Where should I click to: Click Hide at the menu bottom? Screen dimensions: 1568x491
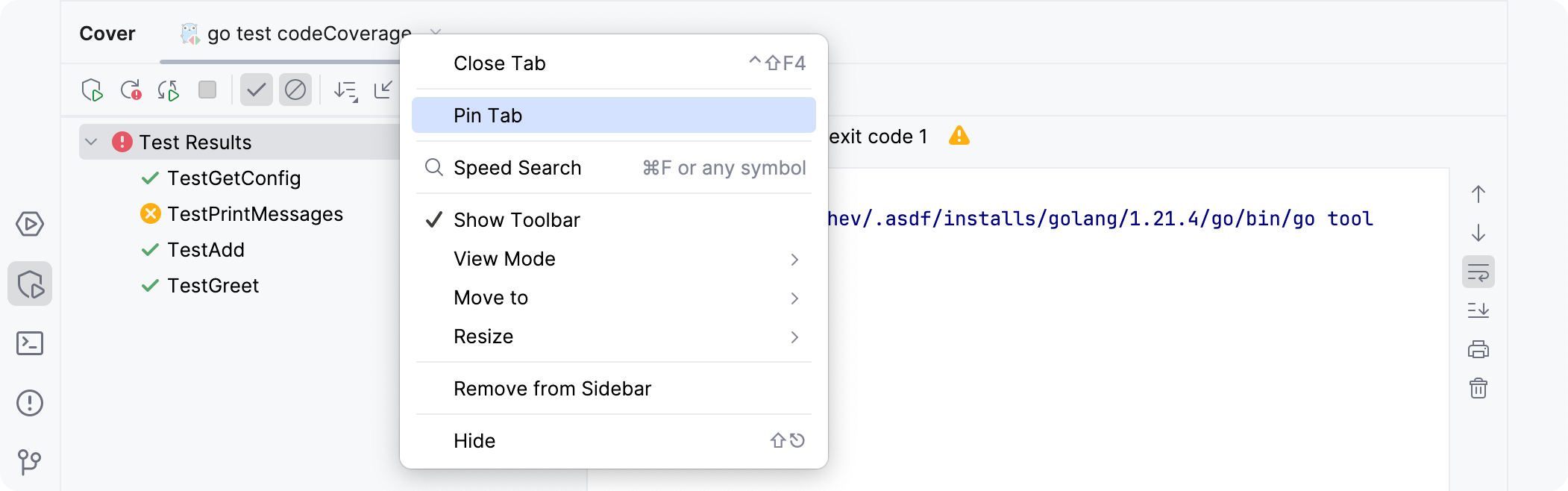(x=475, y=440)
